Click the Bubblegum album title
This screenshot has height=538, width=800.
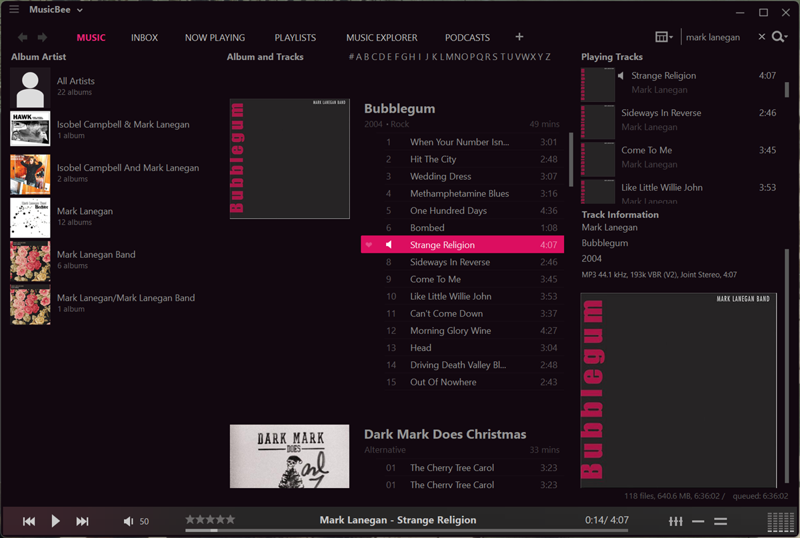[399, 109]
